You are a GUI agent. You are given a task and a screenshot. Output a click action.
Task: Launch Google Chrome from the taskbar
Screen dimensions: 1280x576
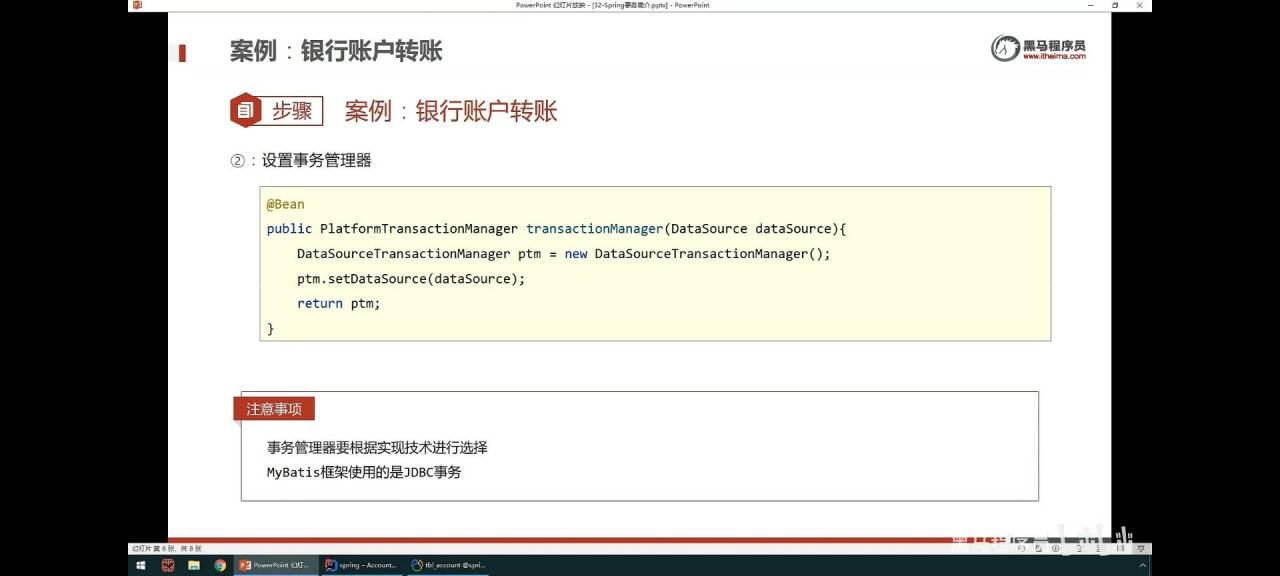(x=220, y=565)
